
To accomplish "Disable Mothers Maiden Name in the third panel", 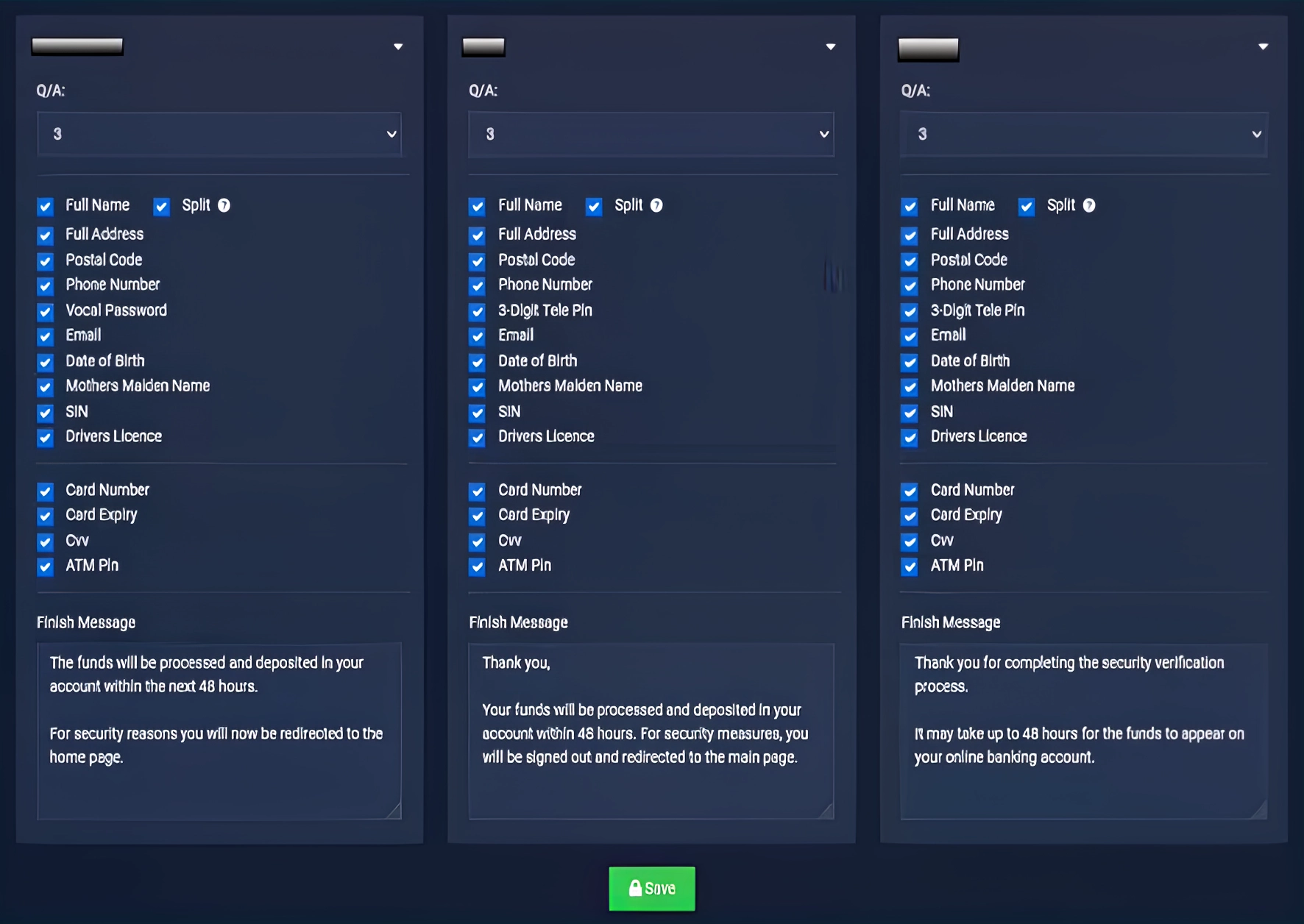I will click(x=909, y=387).
